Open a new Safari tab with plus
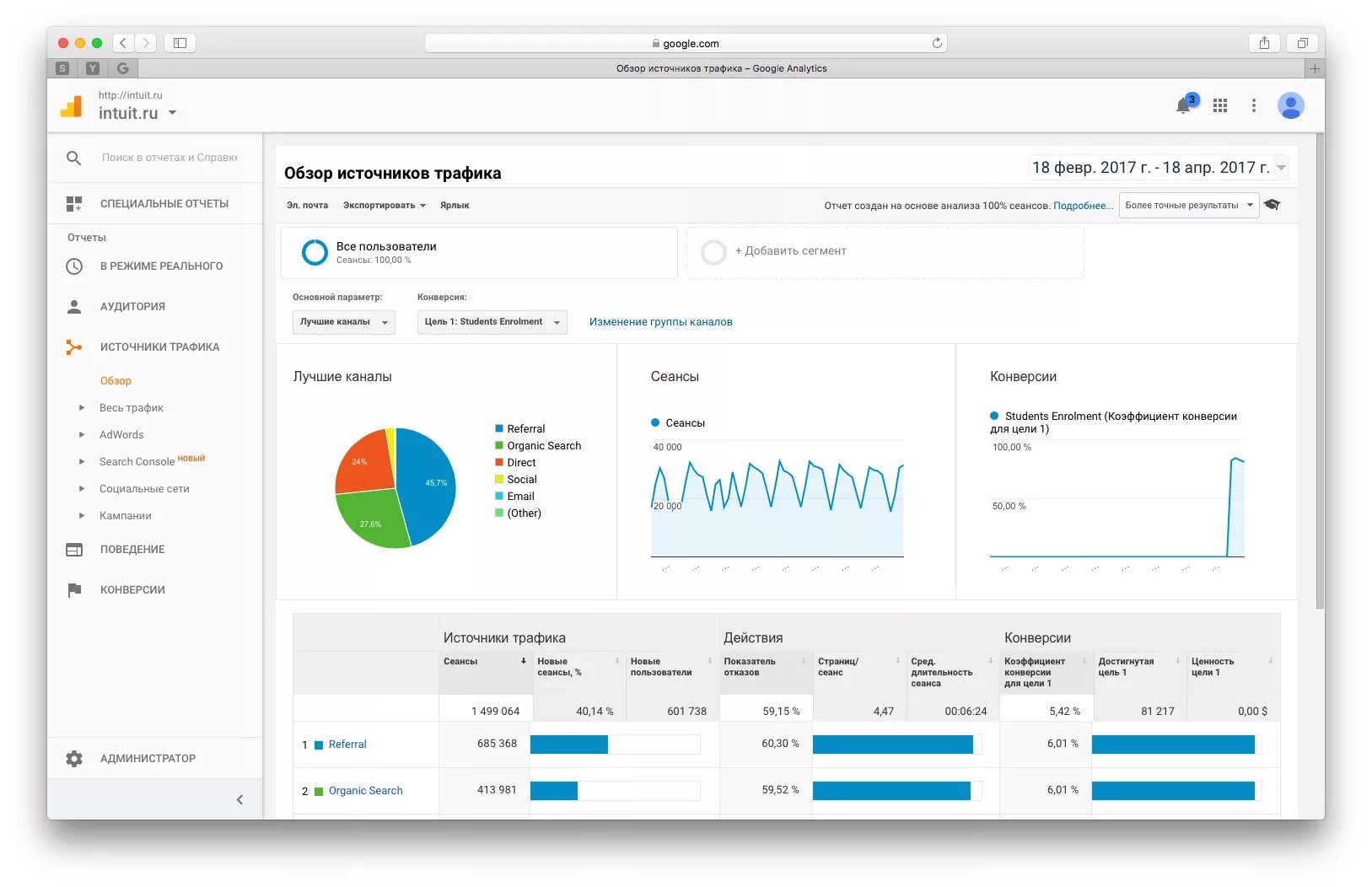This screenshot has height=887, width=1372. (x=1315, y=68)
